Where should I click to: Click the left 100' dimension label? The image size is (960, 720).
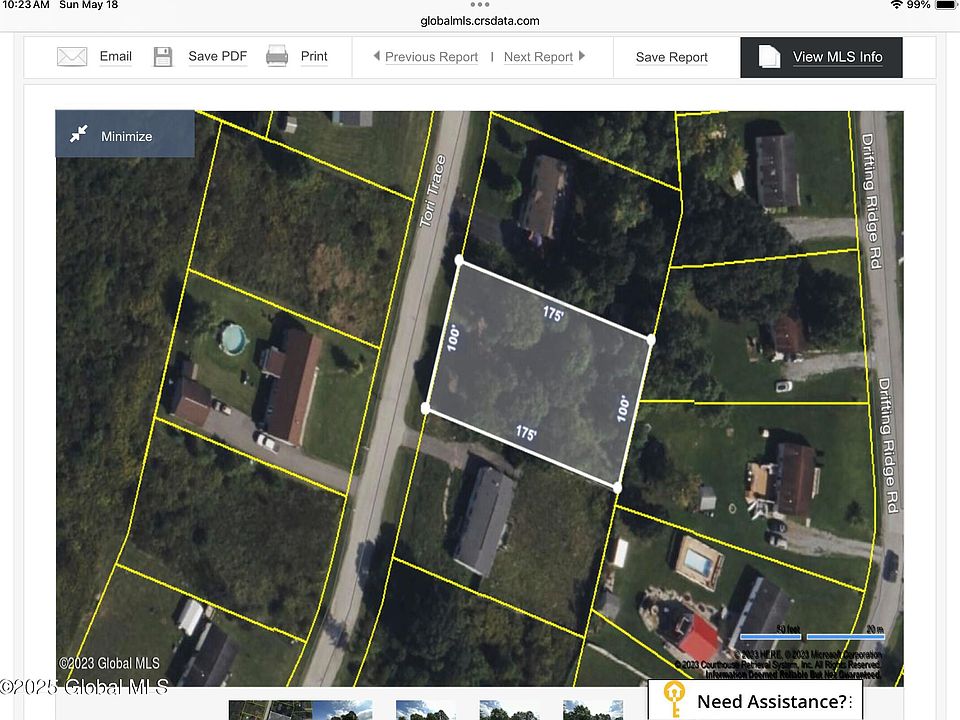(452, 338)
